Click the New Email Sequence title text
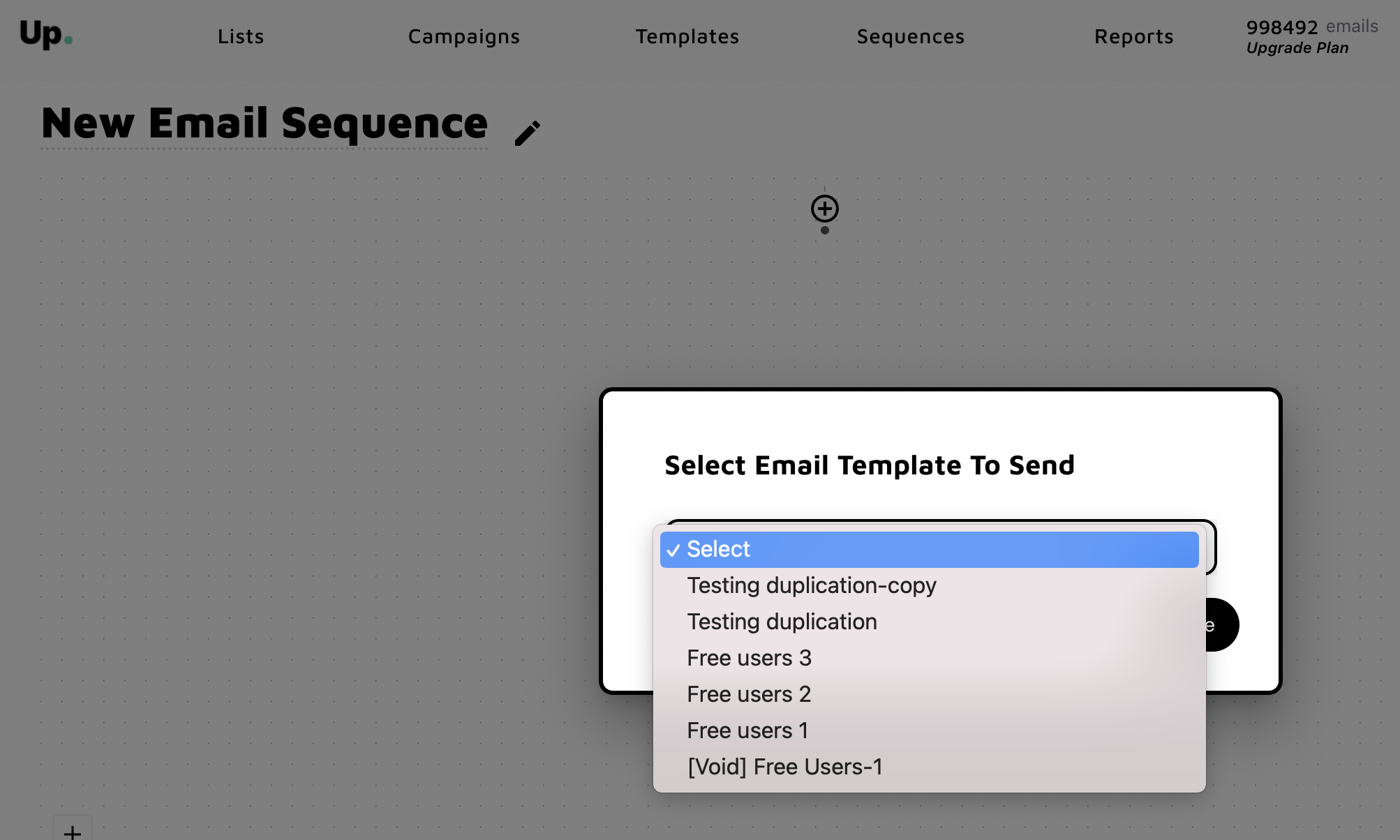1400x840 pixels. (265, 123)
